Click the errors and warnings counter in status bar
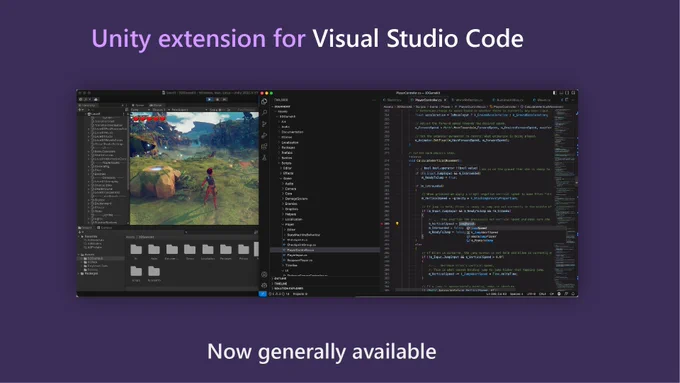Screen dimensions: 680x383 point(279,294)
